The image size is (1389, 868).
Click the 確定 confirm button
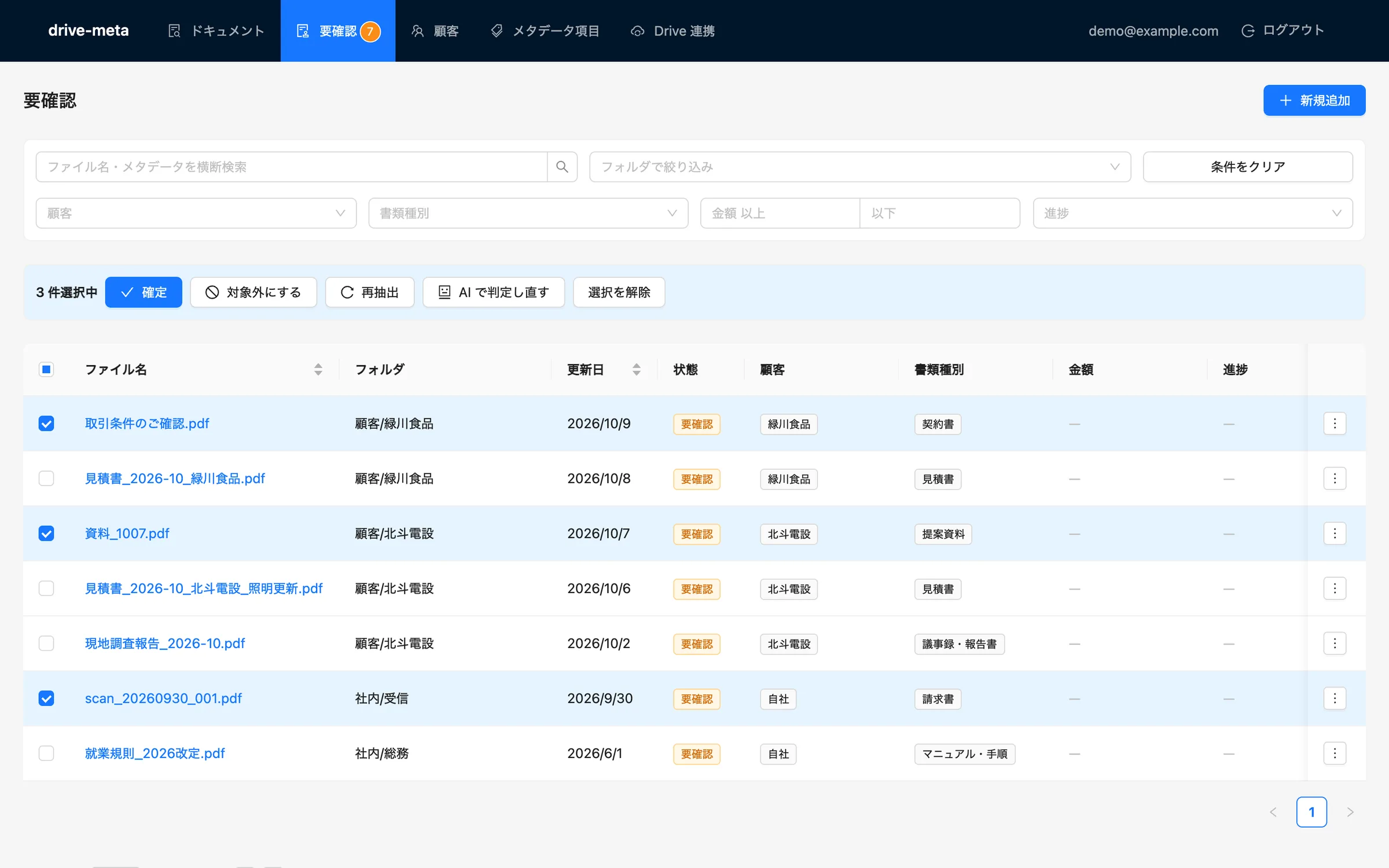[x=144, y=292]
